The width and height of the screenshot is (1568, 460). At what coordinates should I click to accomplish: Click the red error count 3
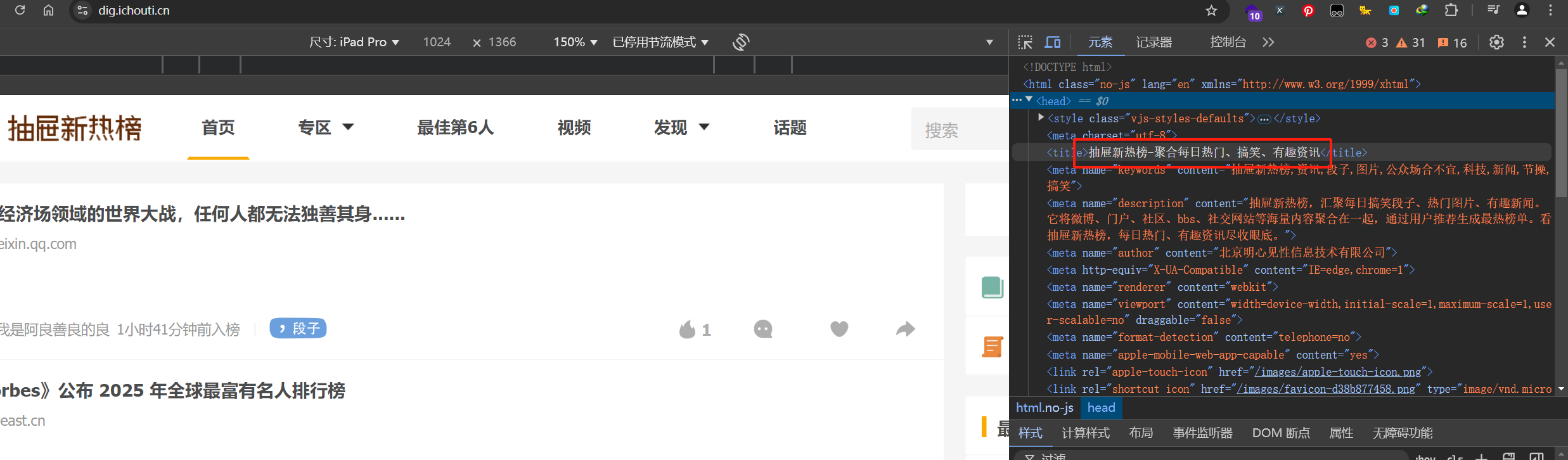tap(1377, 42)
